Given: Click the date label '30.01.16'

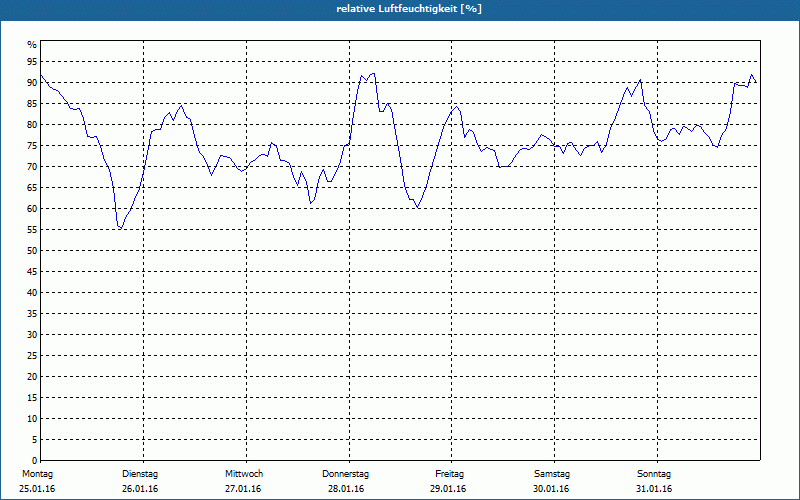Looking at the screenshot, I should click(551, 489).
